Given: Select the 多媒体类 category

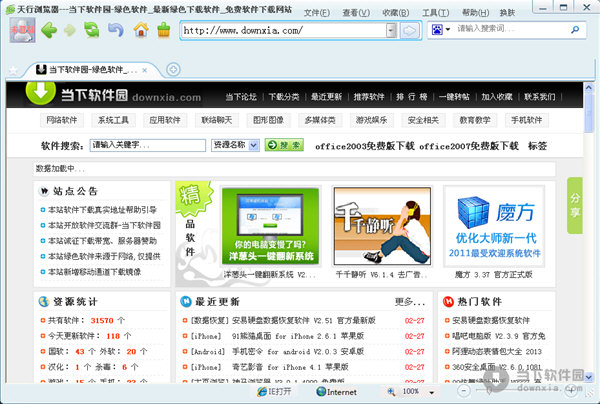Looking at the screenshot, I should [320, 120].
